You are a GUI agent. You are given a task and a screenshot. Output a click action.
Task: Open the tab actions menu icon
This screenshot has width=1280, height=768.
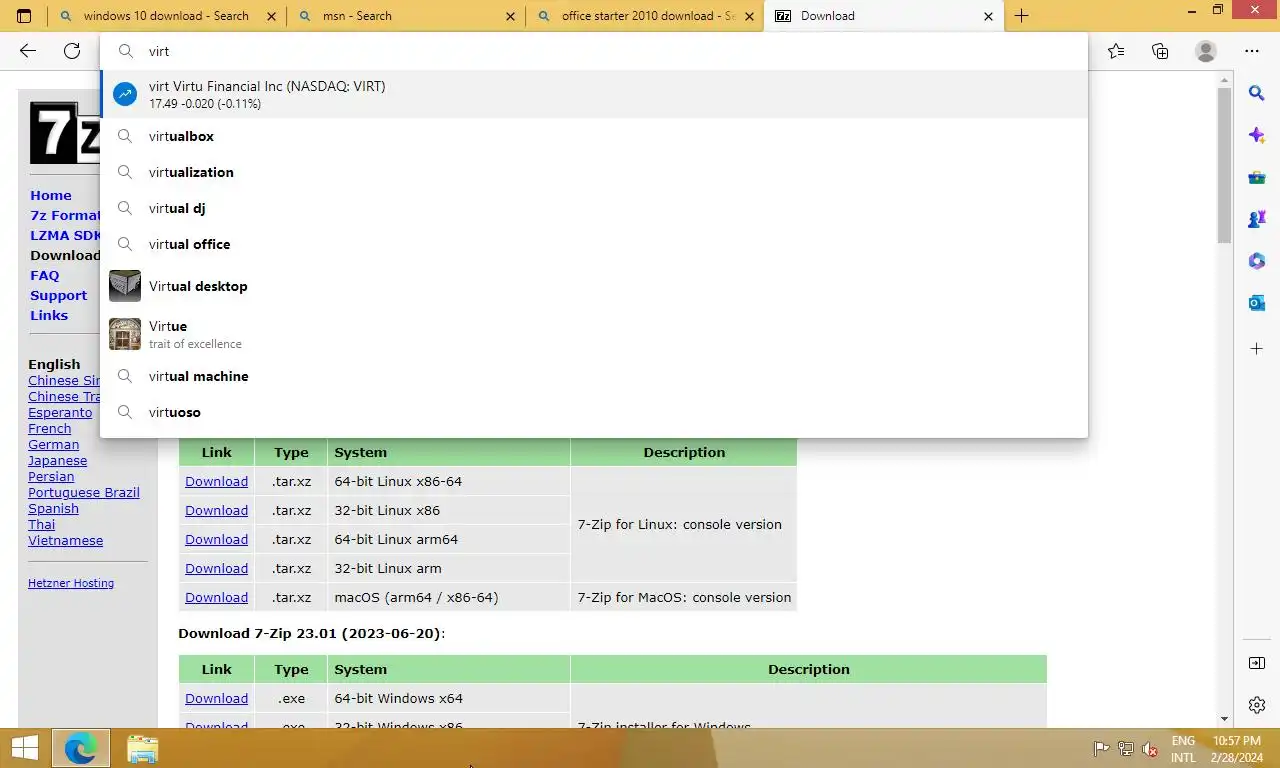point(24,16)
